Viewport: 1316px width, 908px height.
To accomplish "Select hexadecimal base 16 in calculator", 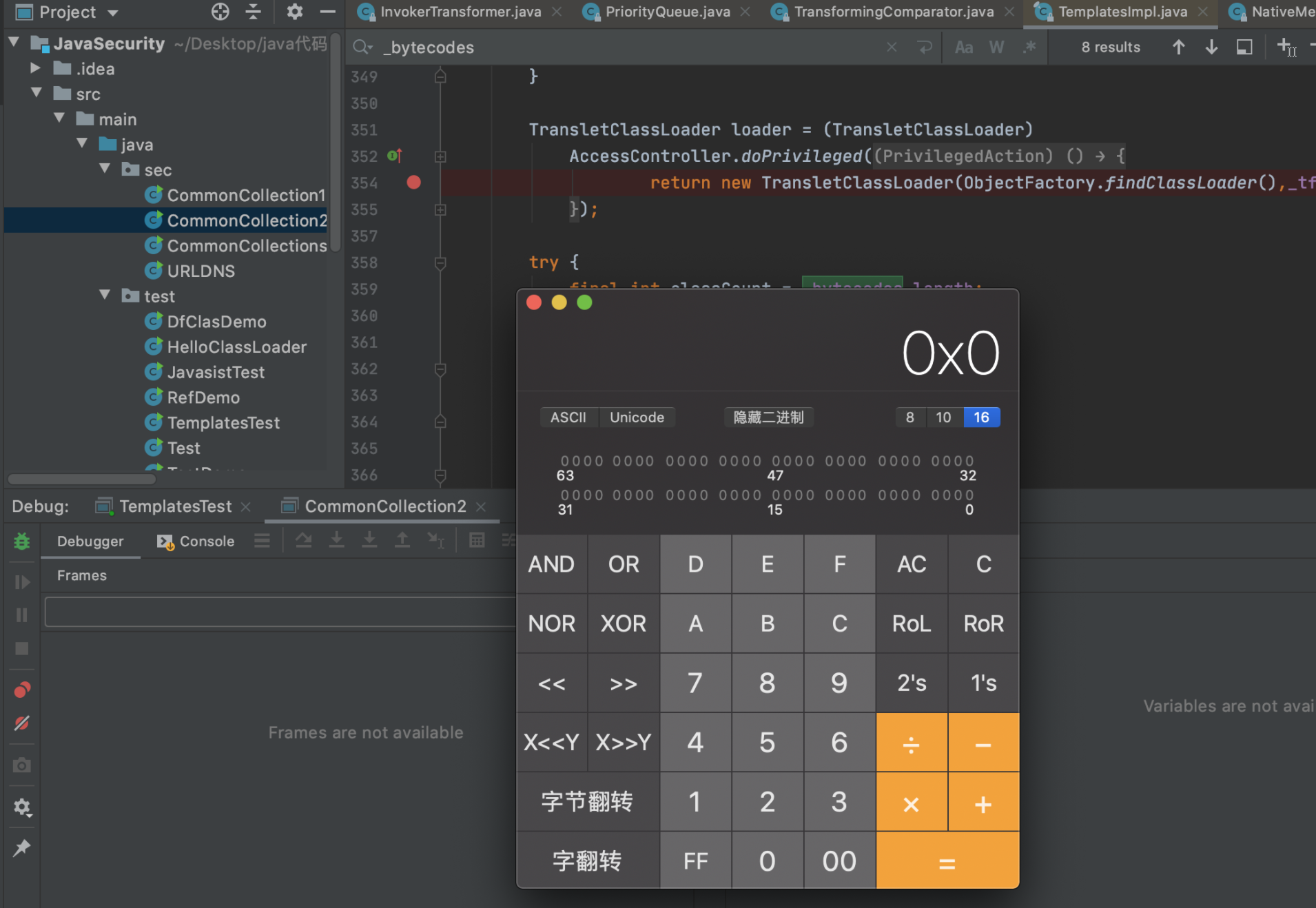I will pos(981,417).
